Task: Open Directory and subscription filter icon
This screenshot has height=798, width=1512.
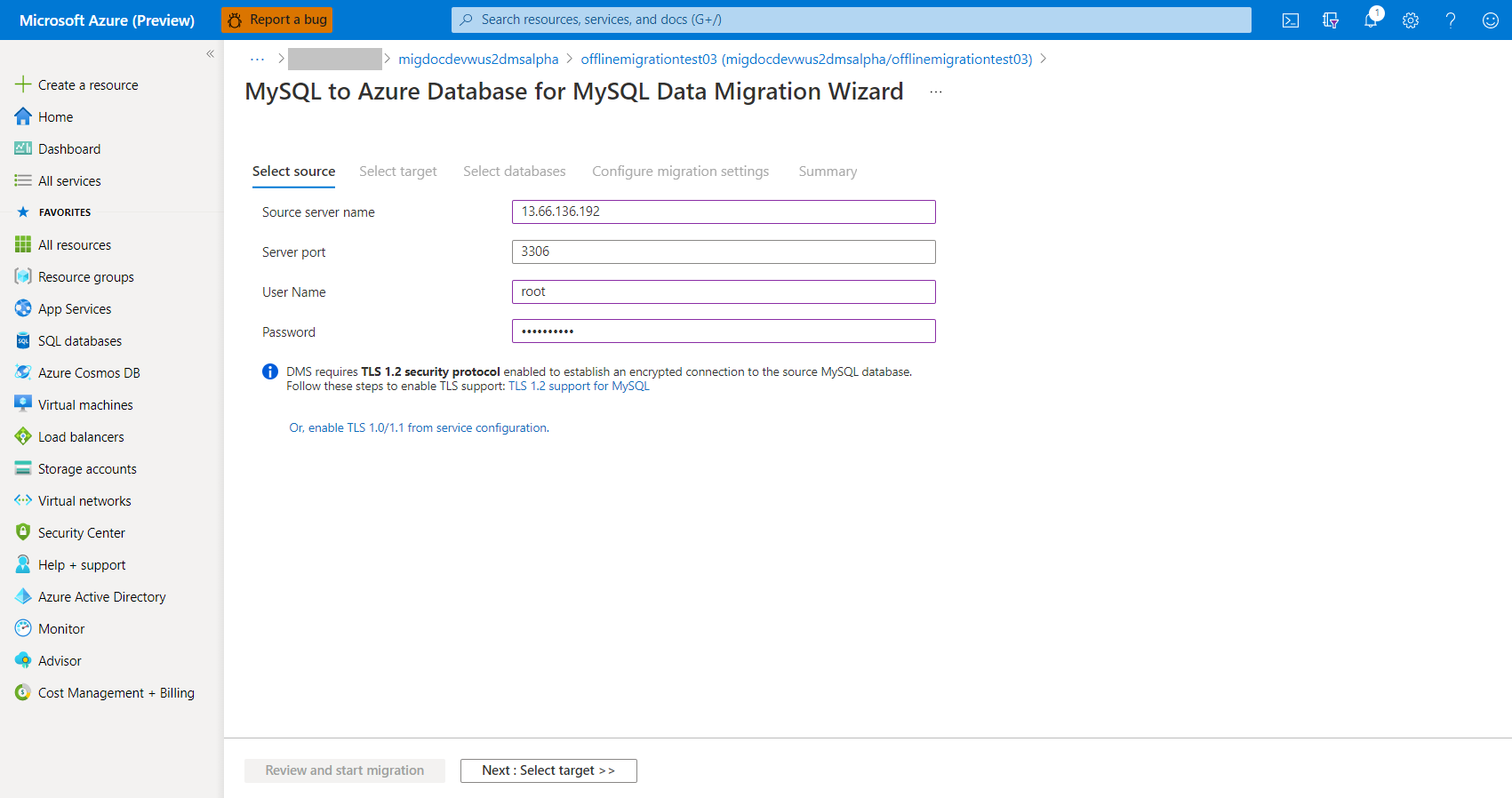Action: [1331, 20]
